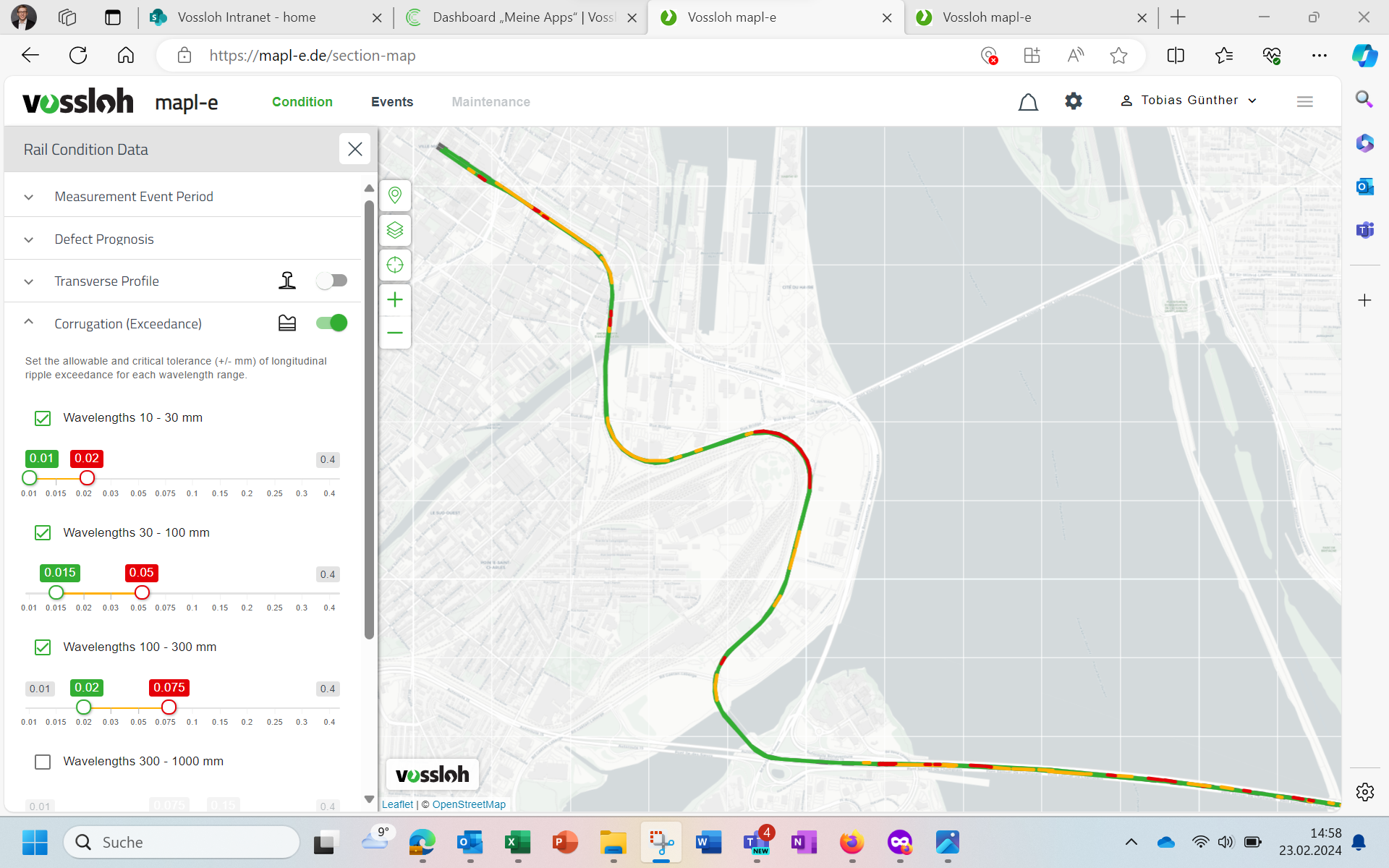Select the Condition tab
This screenshot has width=1389, height=868.
tap(302, 102)
